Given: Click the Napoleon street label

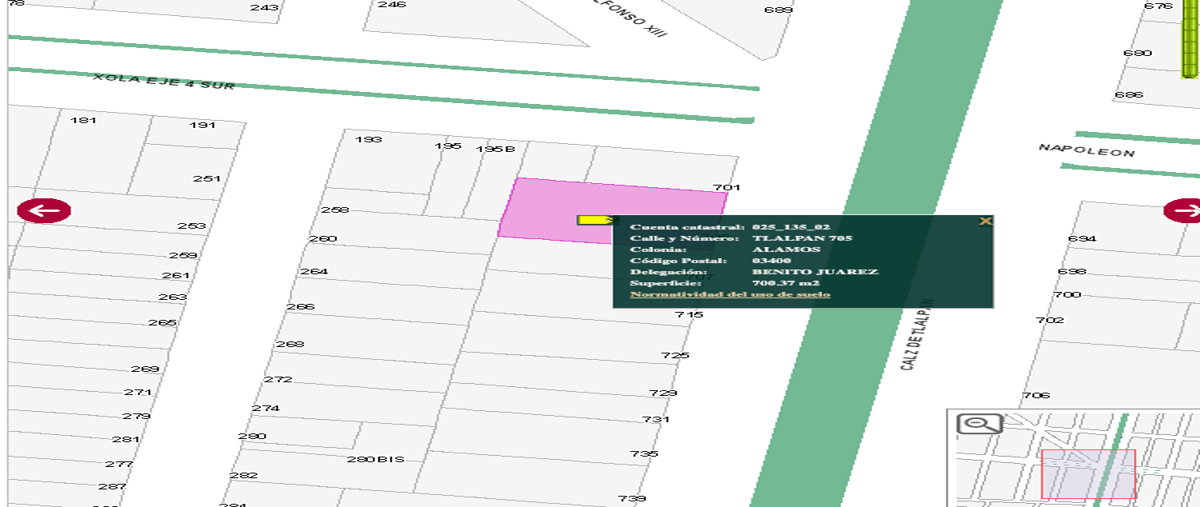Looking at the screenshot, I should [1087, 151].
